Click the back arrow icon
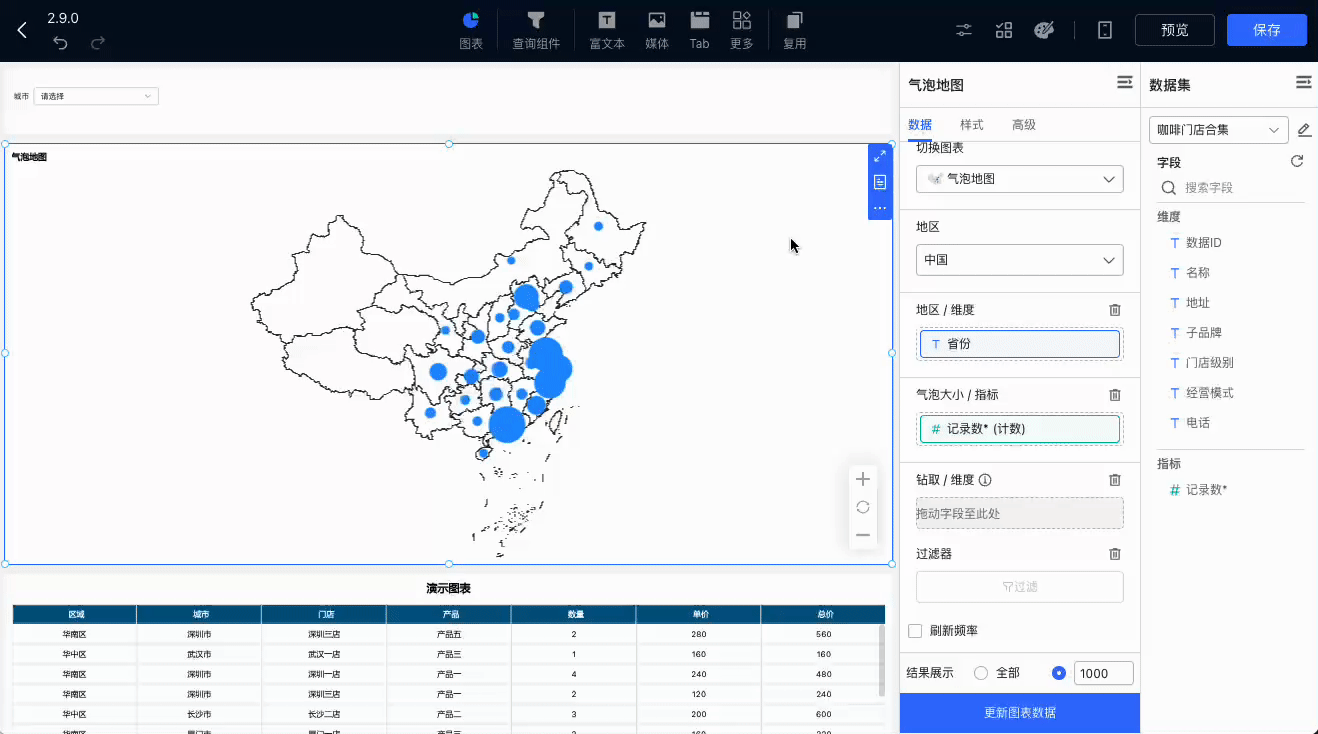 point(22,30)
